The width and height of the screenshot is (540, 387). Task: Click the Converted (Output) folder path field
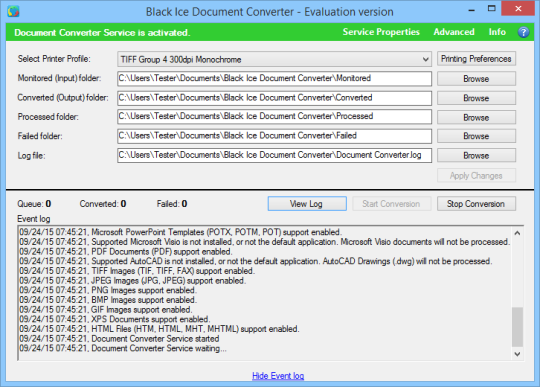274,98
